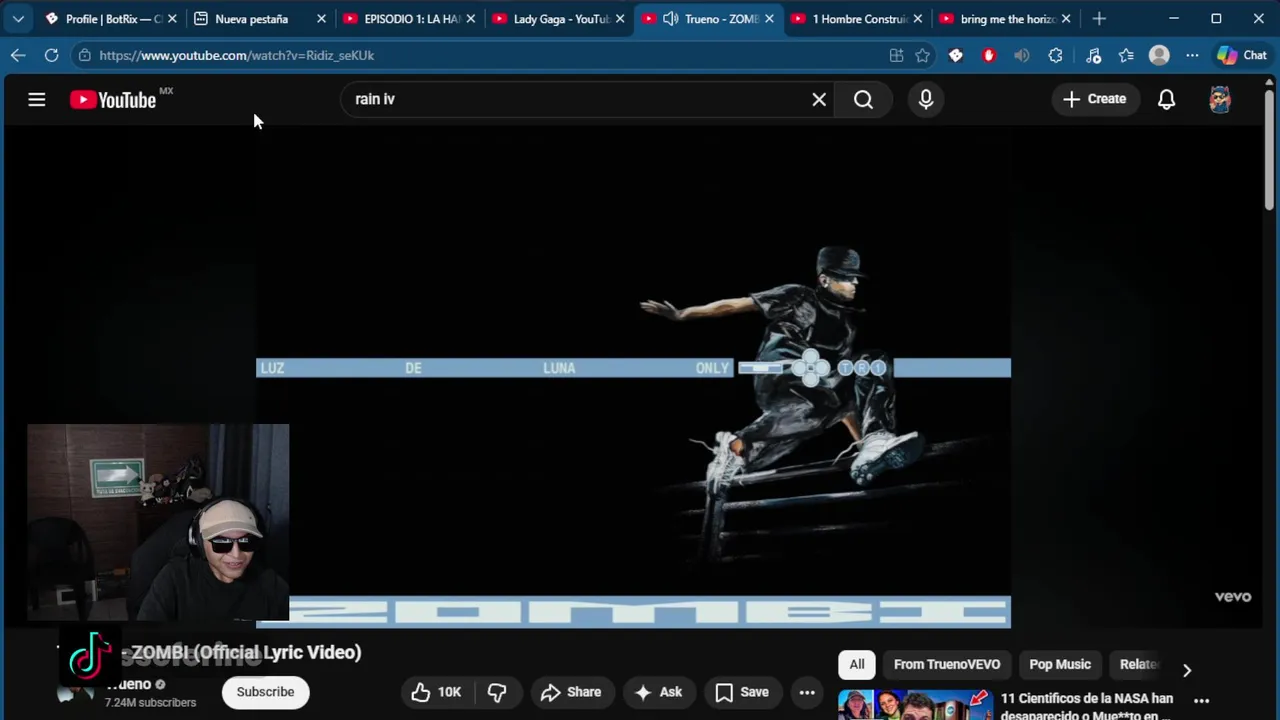Open a new browser tab
1280x720 pixels.
coord(1099,18)
